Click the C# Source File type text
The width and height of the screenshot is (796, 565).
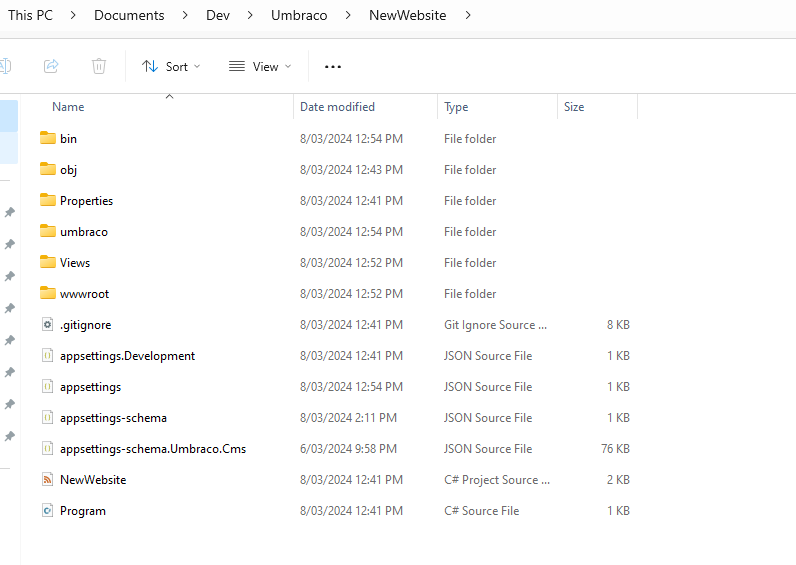(x=481, y=510)
